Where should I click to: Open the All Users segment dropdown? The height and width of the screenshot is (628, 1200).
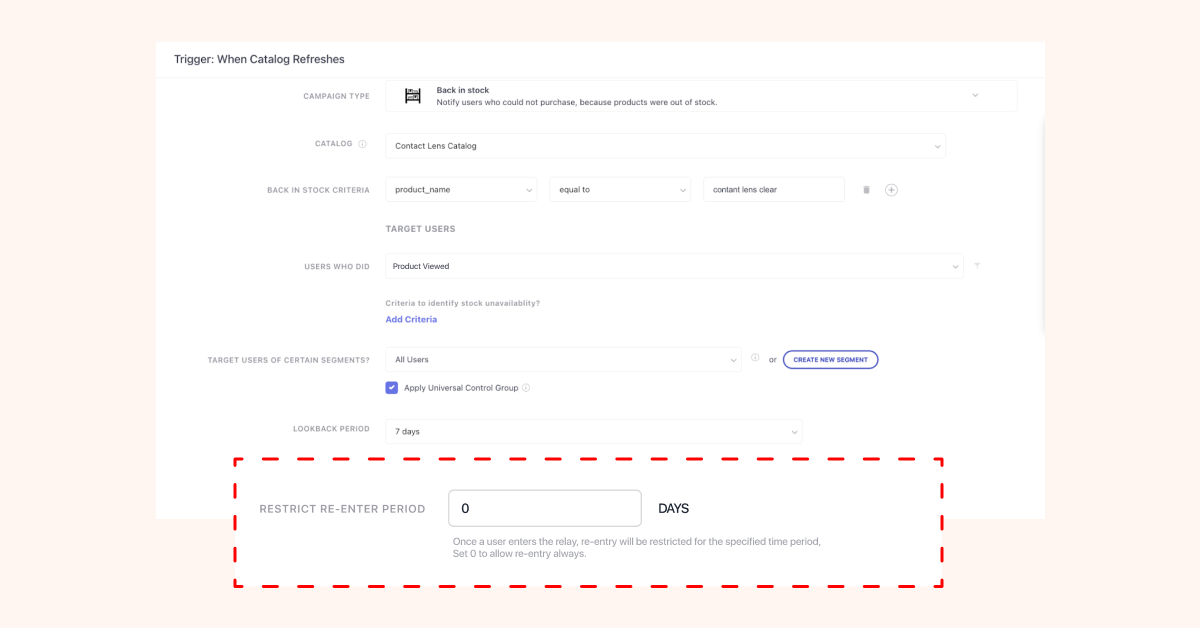click(x=563, y=360)
